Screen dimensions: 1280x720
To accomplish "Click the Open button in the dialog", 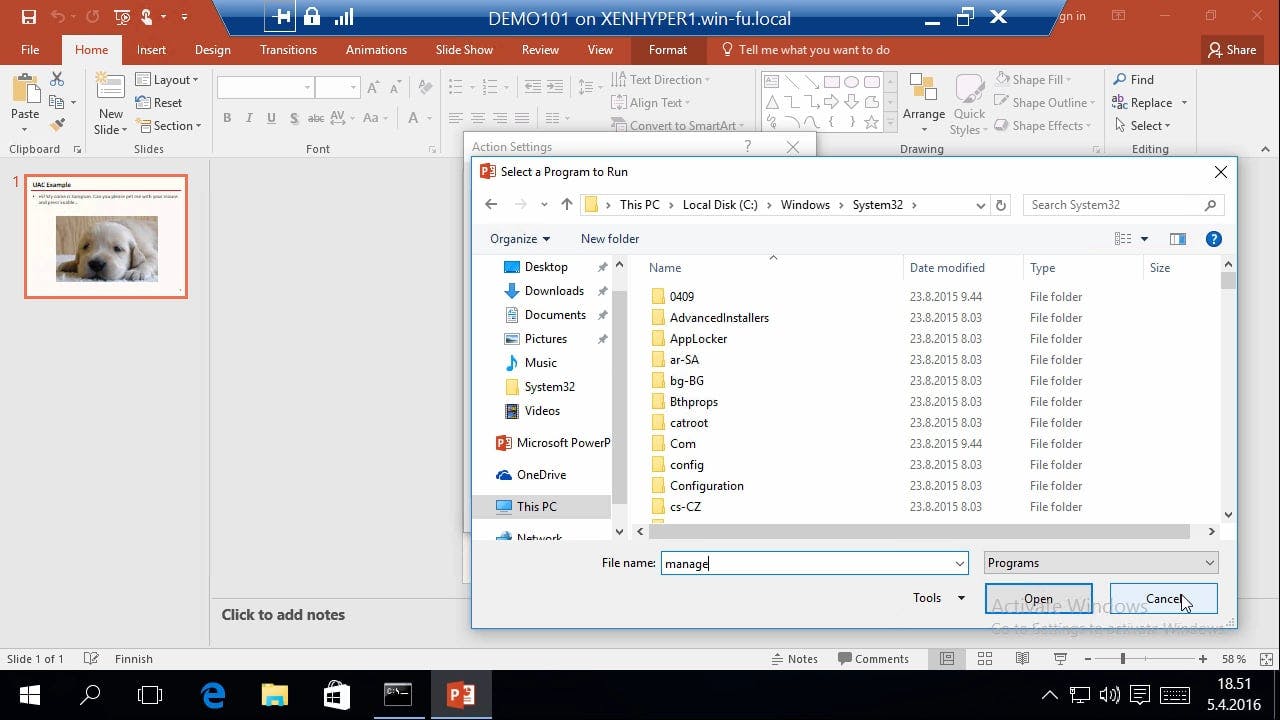I will [1037, 597].
